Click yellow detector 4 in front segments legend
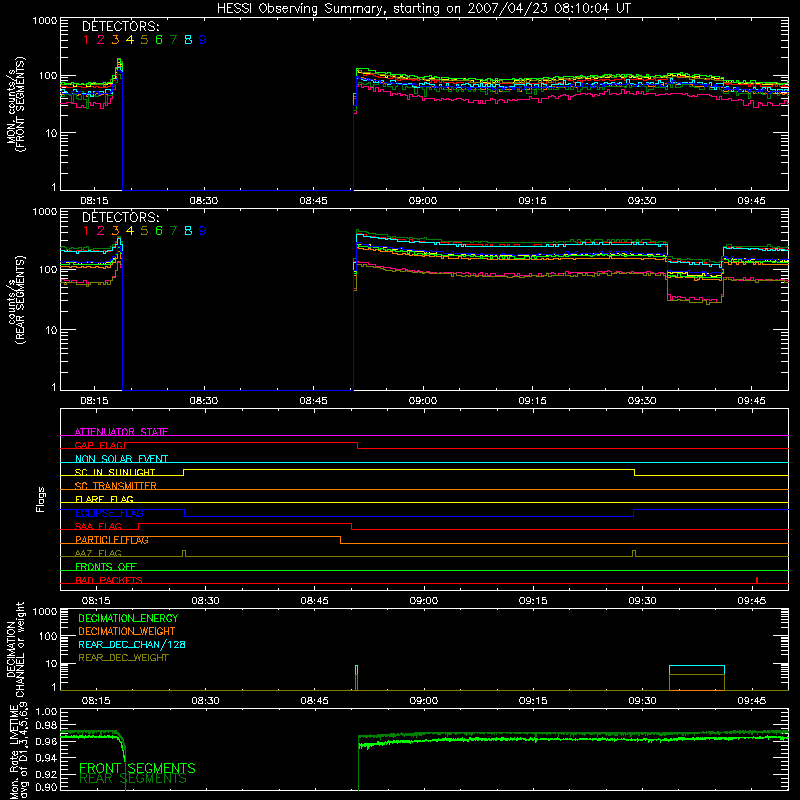This screenshot has width=800, height=800. tap(130, 40)
